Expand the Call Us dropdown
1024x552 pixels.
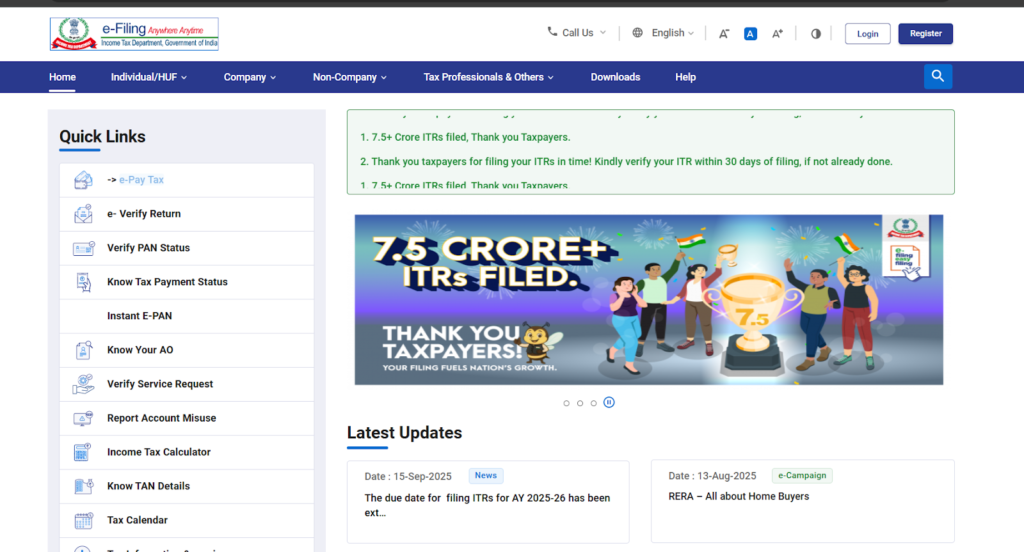[577, 33]
